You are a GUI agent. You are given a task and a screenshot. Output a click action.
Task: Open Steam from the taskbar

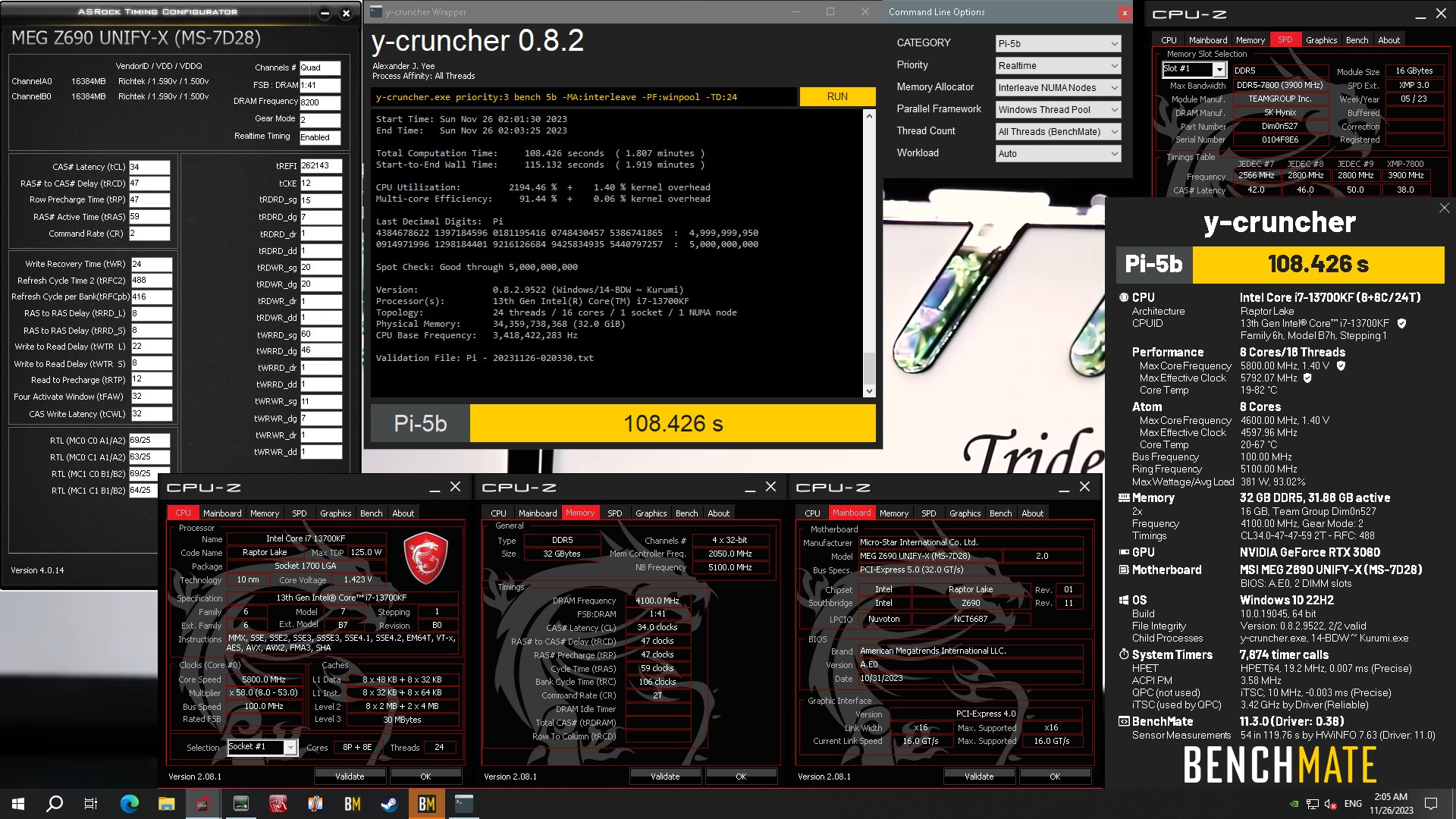[x=390, y=804]
